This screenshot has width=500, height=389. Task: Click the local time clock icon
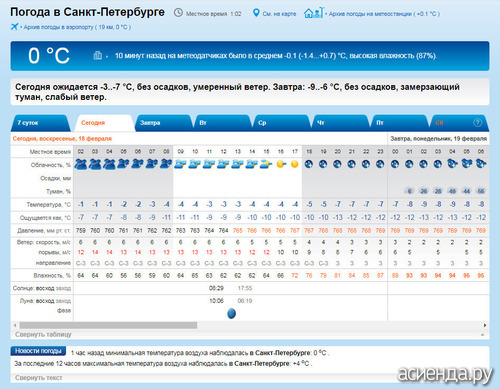[179, 13]
